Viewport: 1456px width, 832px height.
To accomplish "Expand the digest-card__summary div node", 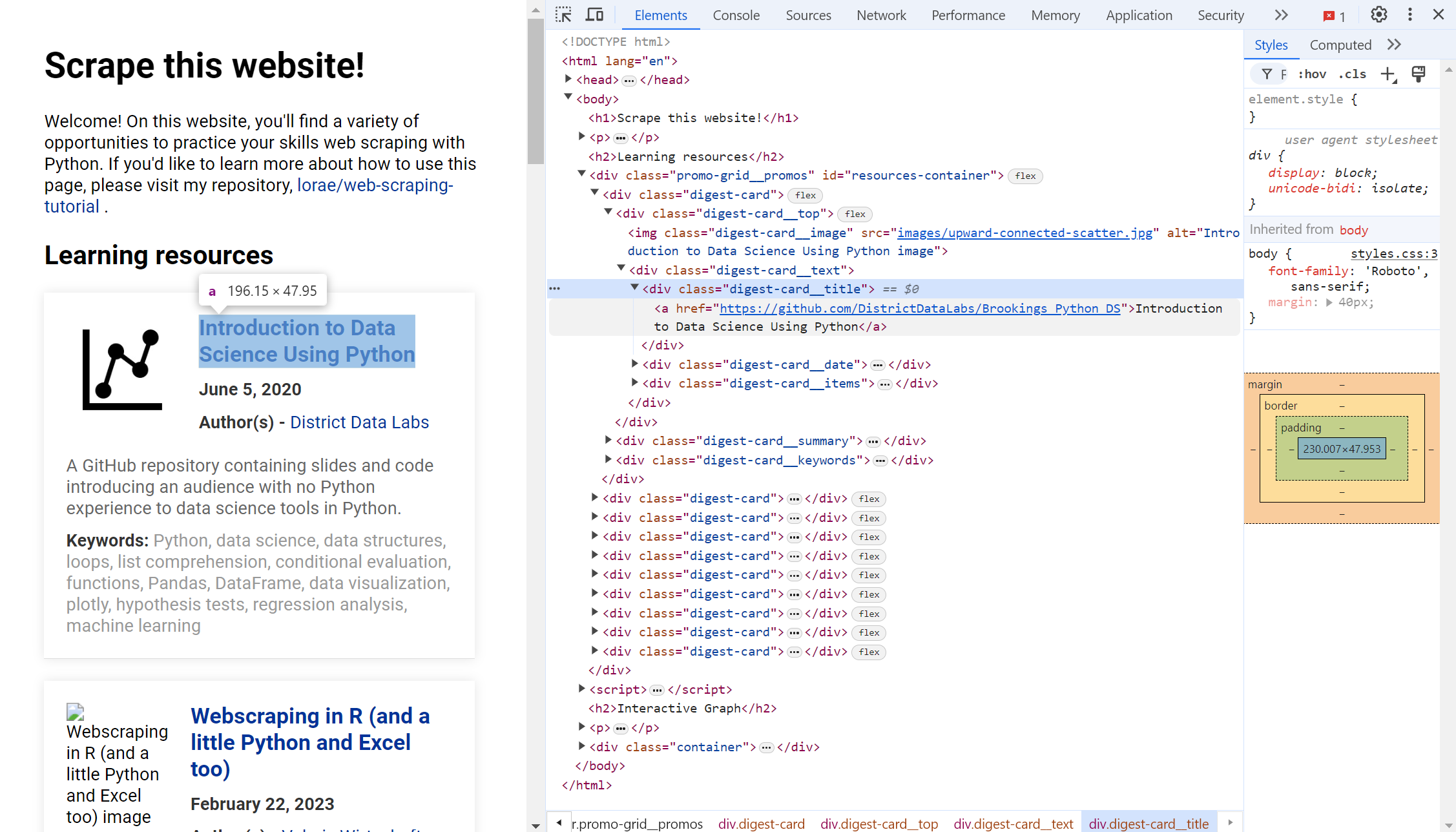I will click(x=608, y=440).
